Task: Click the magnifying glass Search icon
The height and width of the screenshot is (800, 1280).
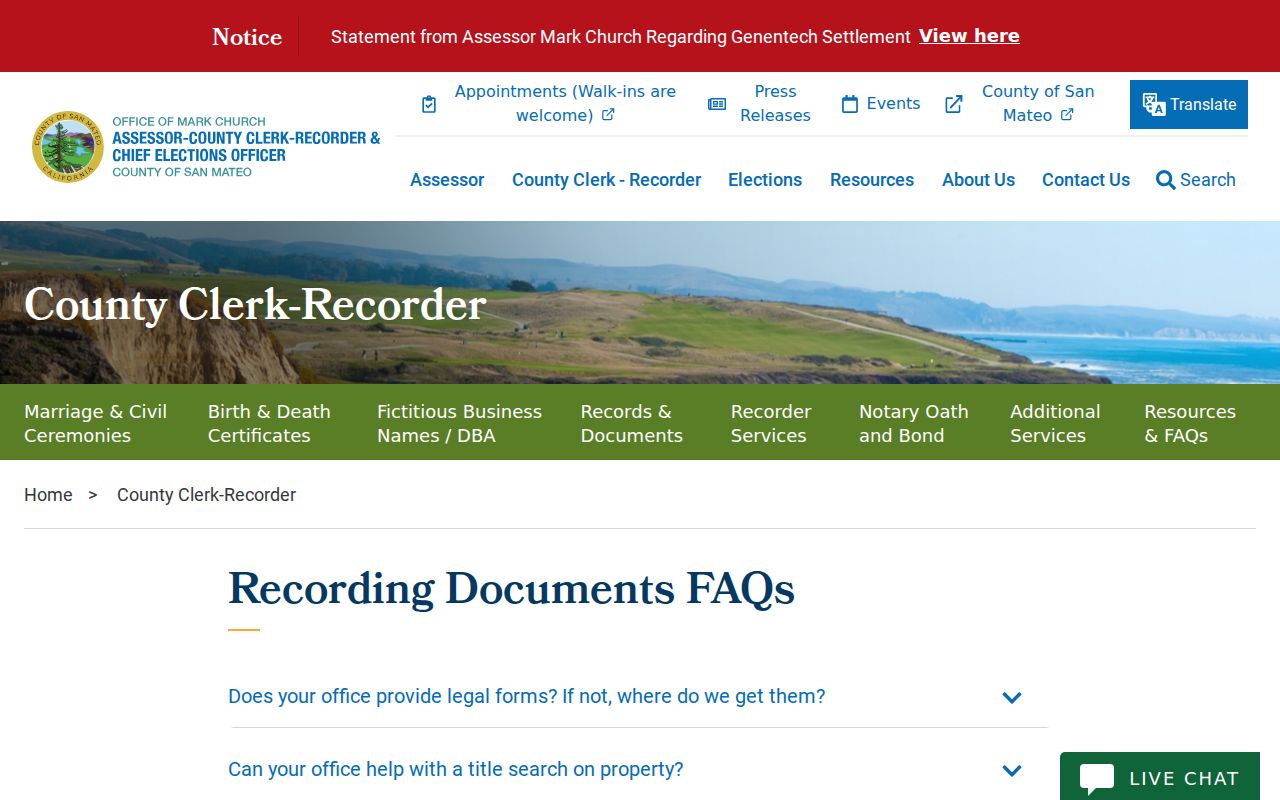Action: [x=1165, y=180]
